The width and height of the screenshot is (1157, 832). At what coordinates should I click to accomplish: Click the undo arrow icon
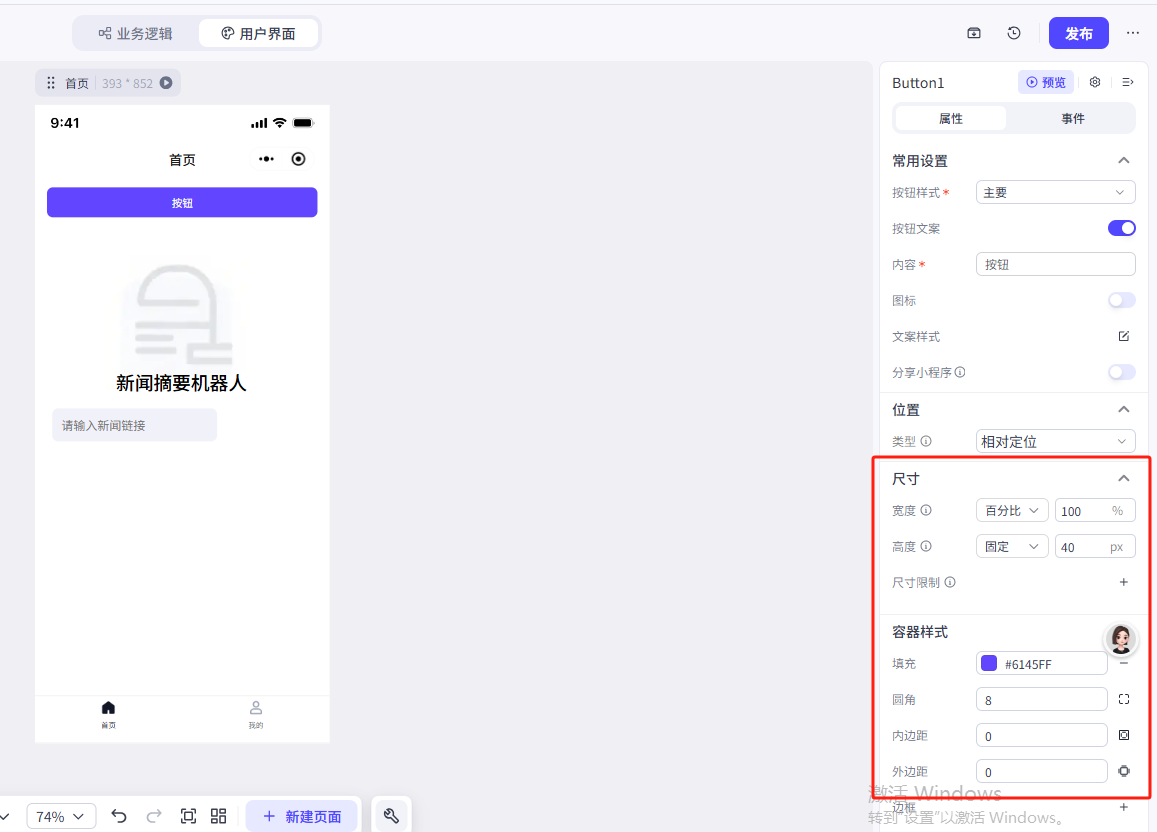click(x=119, y=816)
